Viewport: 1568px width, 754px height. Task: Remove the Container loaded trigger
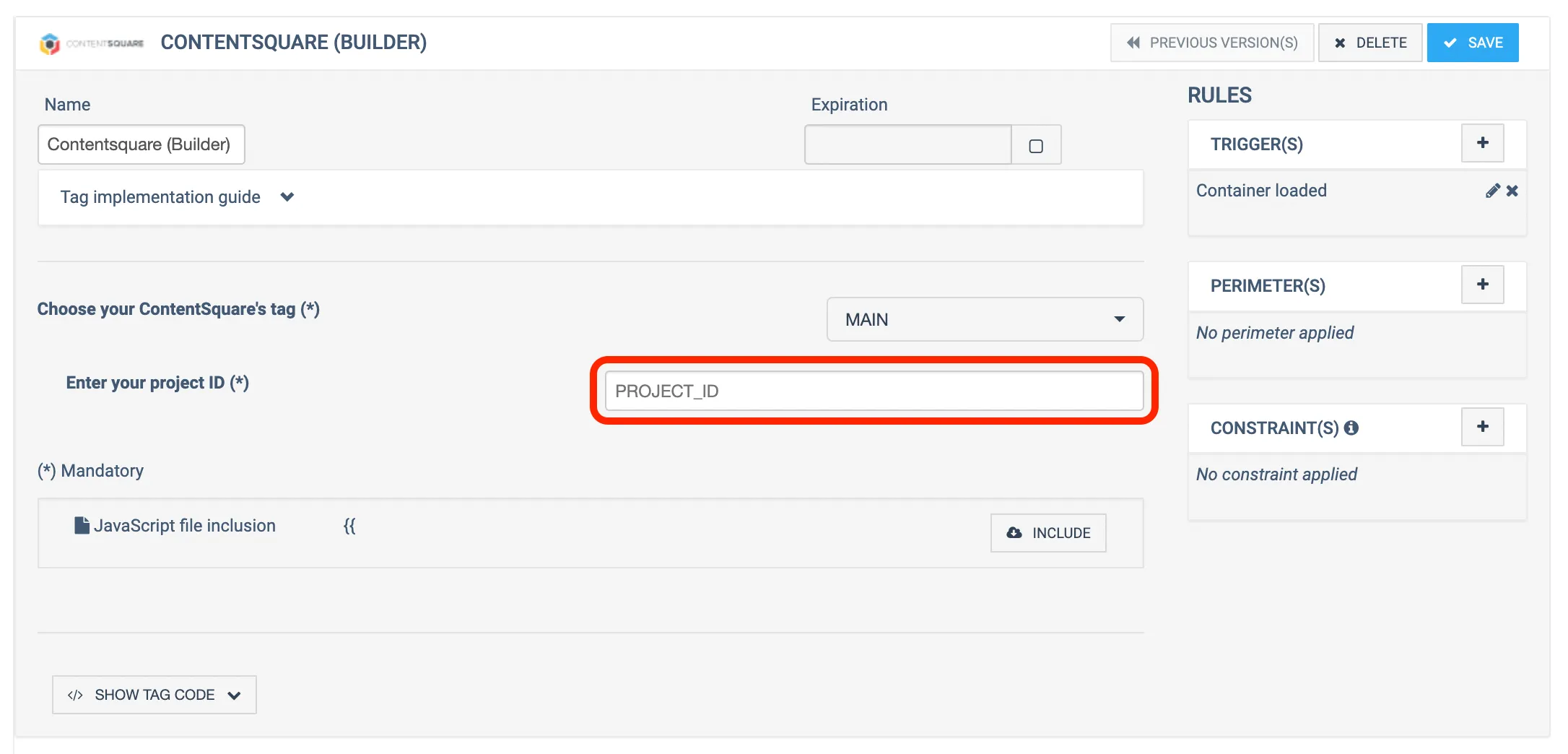pyautogui.click(x=1512, y=191)
